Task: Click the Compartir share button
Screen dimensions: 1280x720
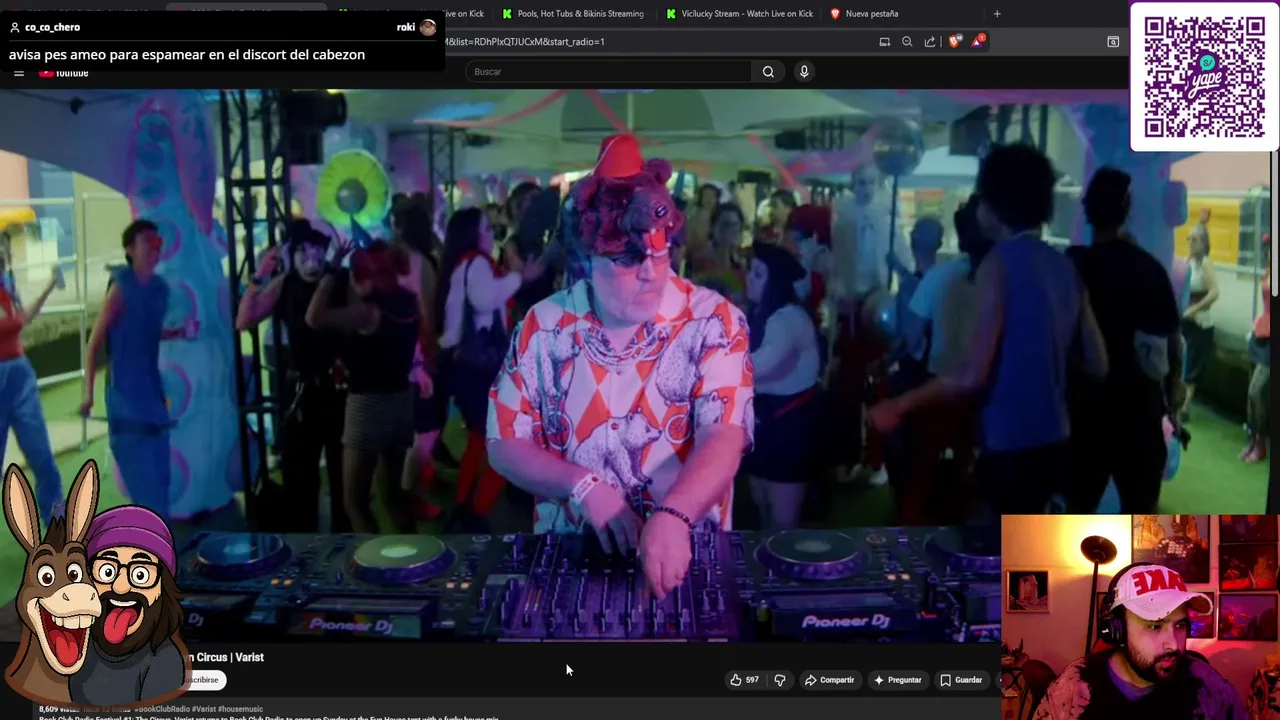Action: (x=829, y=680)
